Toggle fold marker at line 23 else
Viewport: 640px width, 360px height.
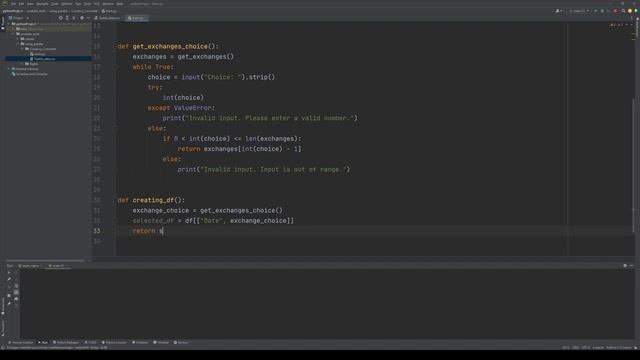tap(116, 129)
